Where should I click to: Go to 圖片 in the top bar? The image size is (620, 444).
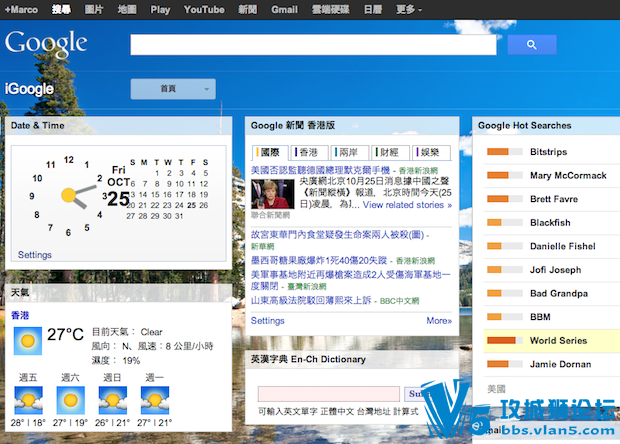[94, 9]
